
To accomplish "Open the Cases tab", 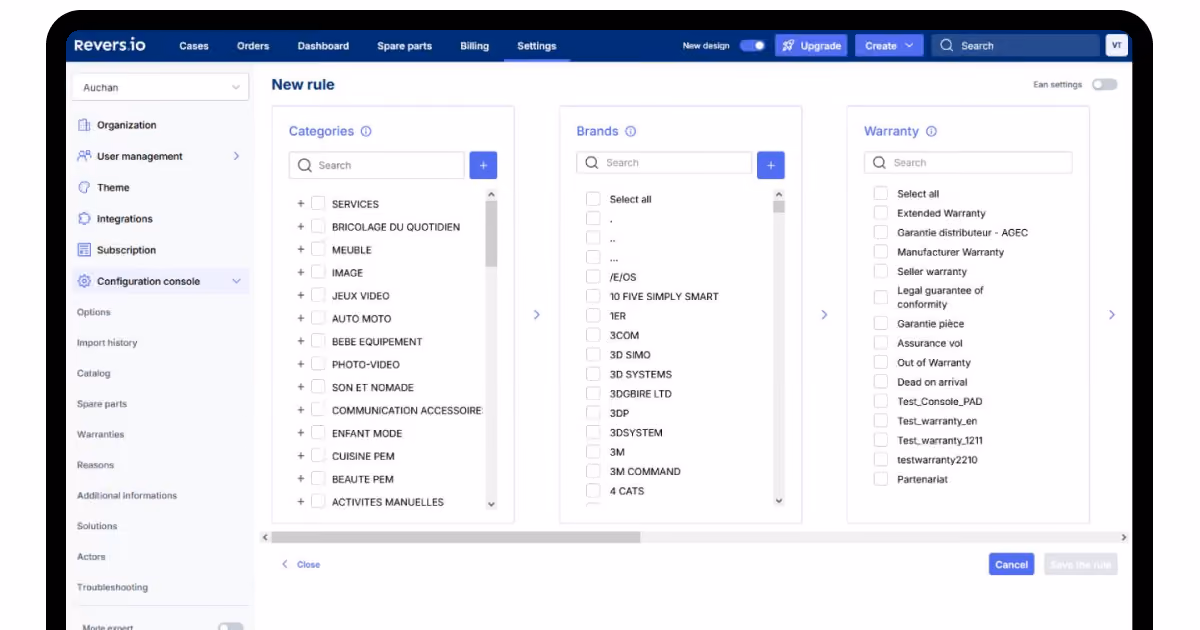I will coord(194,46).
